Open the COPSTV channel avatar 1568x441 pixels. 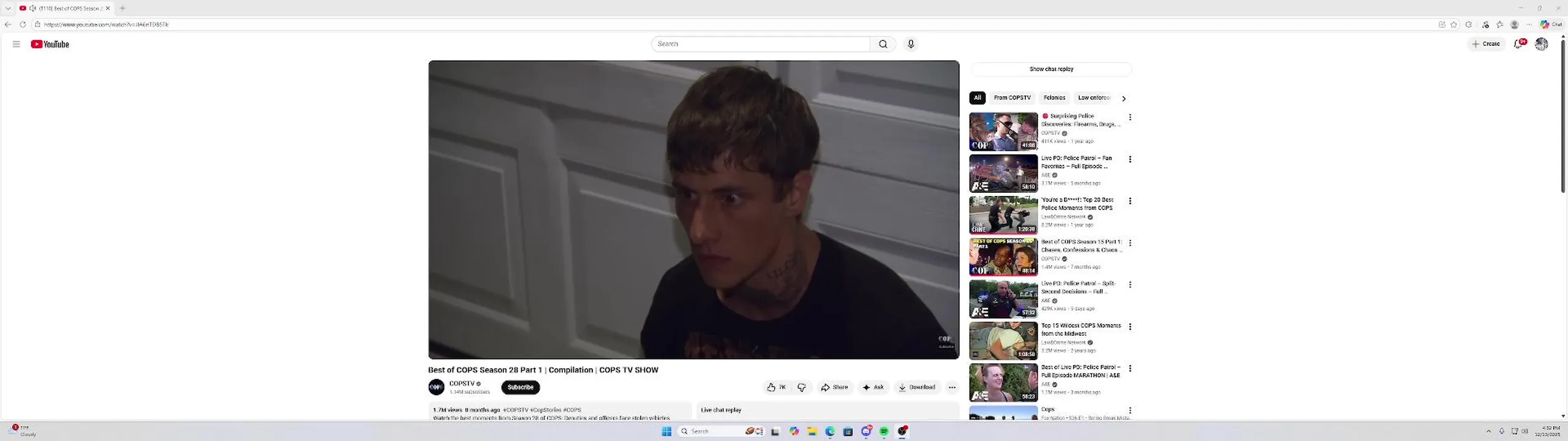(x=436, y=387)
